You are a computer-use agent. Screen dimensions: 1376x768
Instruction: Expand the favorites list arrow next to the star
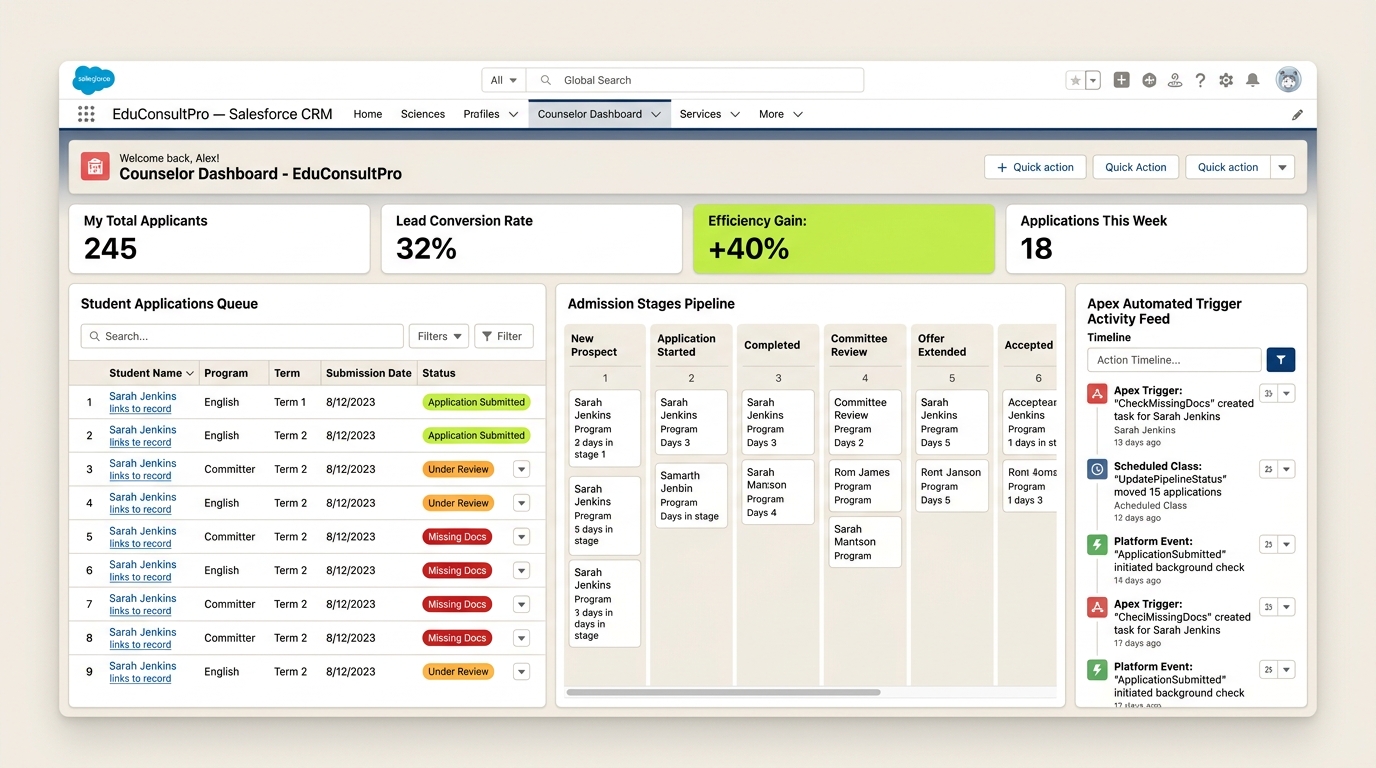click(1093, 80)
